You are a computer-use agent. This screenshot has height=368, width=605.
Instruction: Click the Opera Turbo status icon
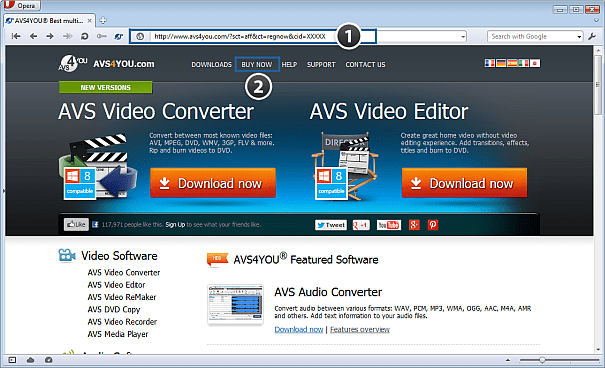tap(49, 360)
